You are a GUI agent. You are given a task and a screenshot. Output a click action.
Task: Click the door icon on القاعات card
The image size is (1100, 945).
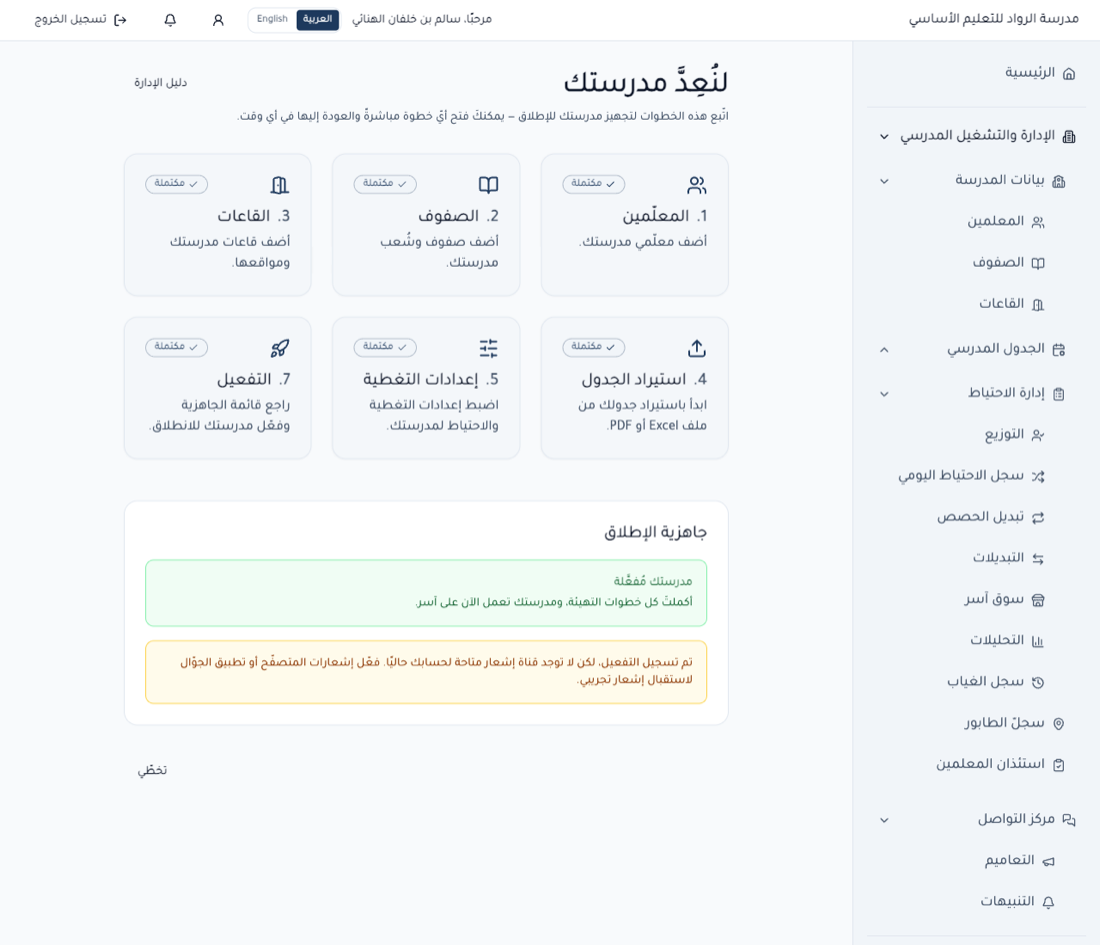[280, 185]
